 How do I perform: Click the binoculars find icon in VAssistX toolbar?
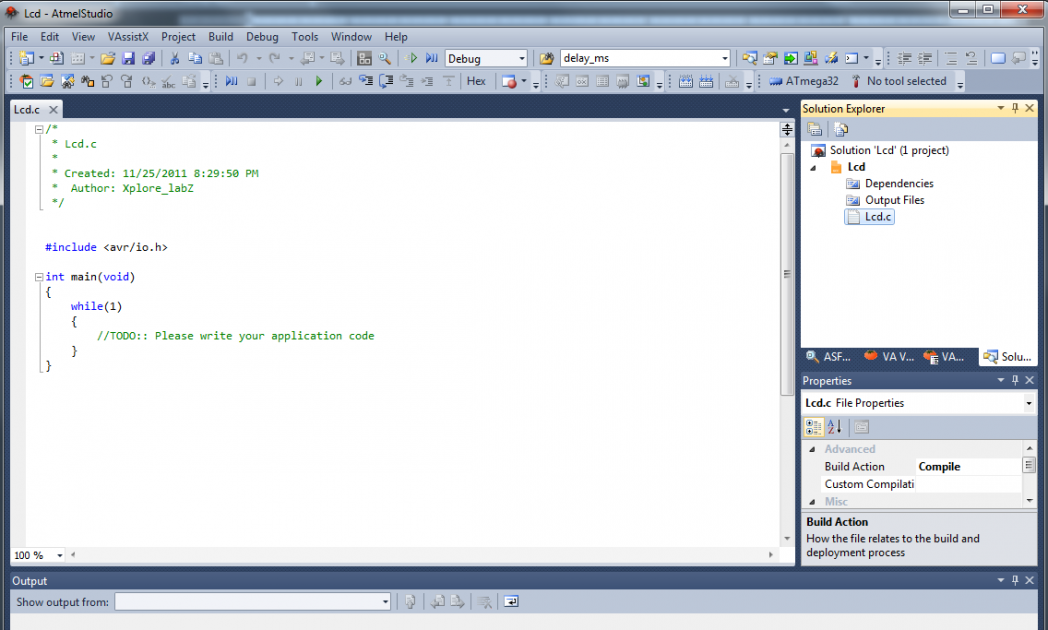tap(87, 81)
